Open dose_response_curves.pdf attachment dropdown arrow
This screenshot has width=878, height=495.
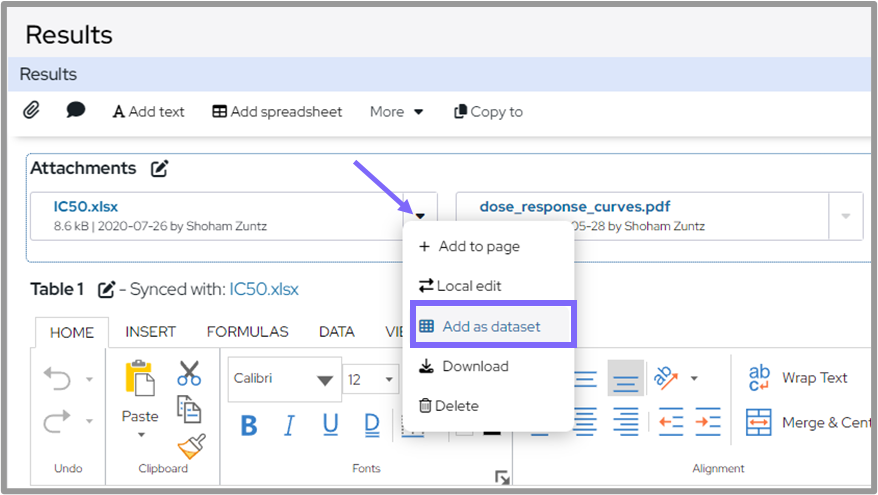pos(845,216)
